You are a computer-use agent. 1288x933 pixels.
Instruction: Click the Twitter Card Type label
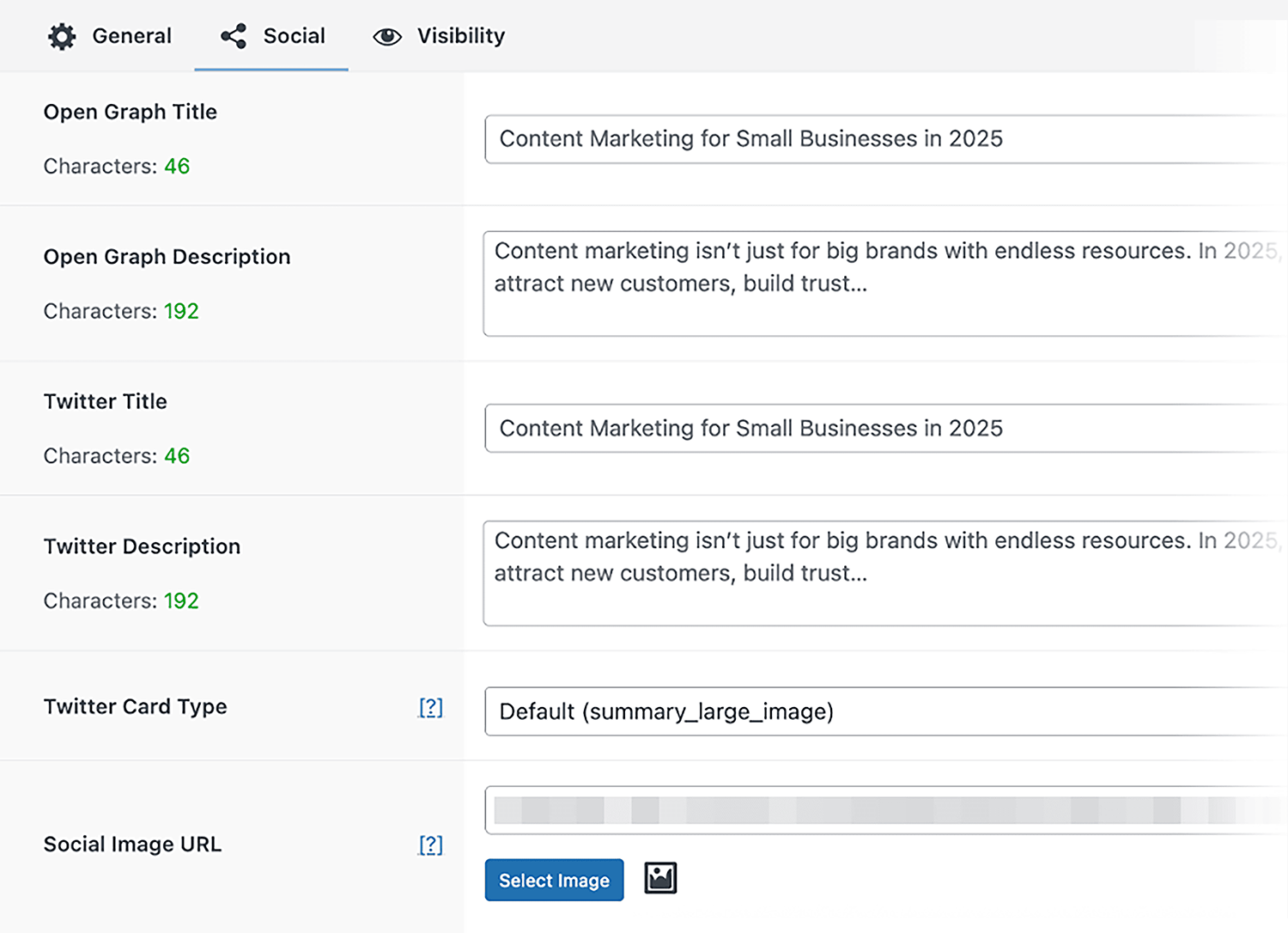pos(136,706)
